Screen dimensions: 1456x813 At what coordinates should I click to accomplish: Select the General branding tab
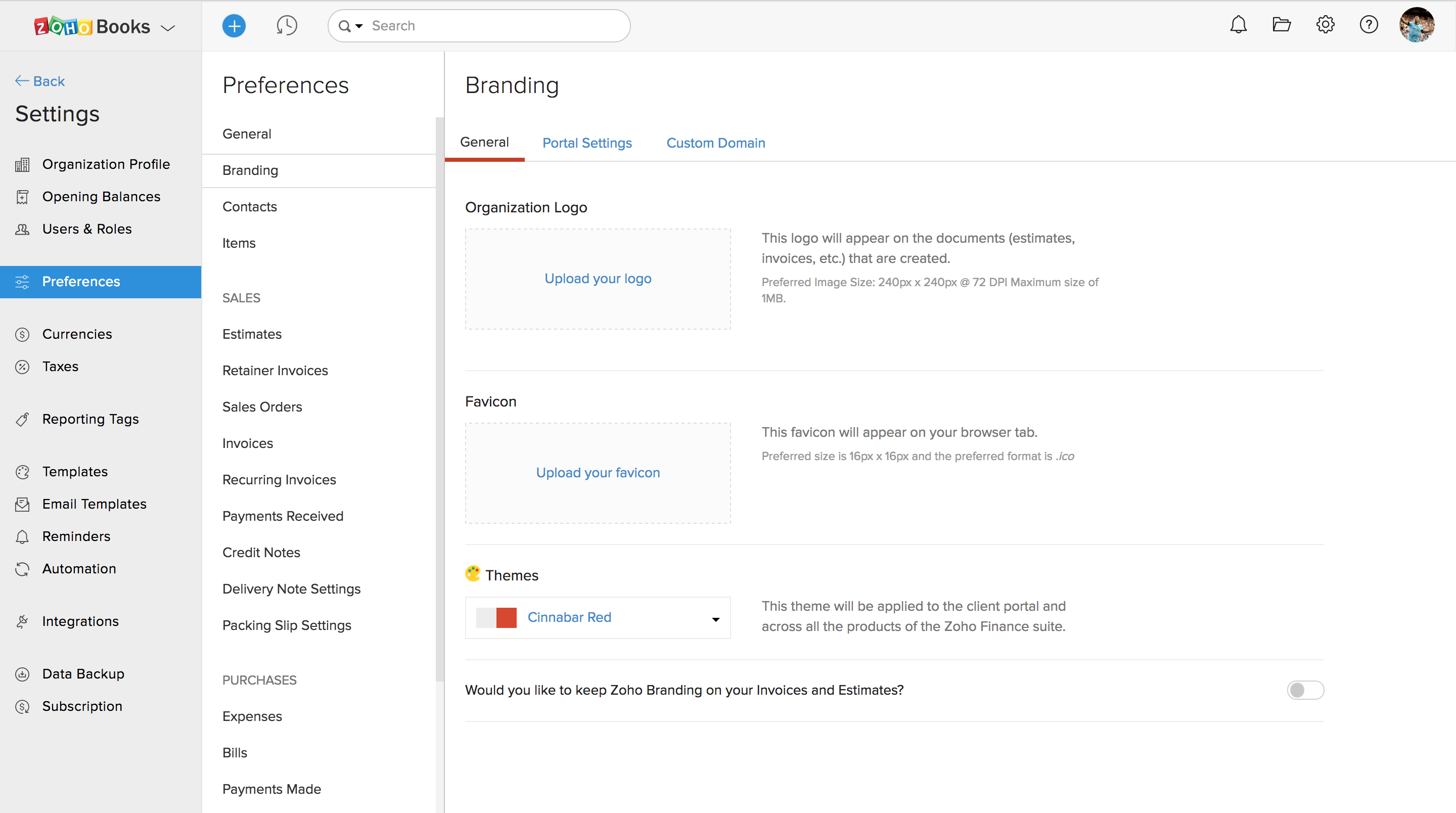coord(484,142)
